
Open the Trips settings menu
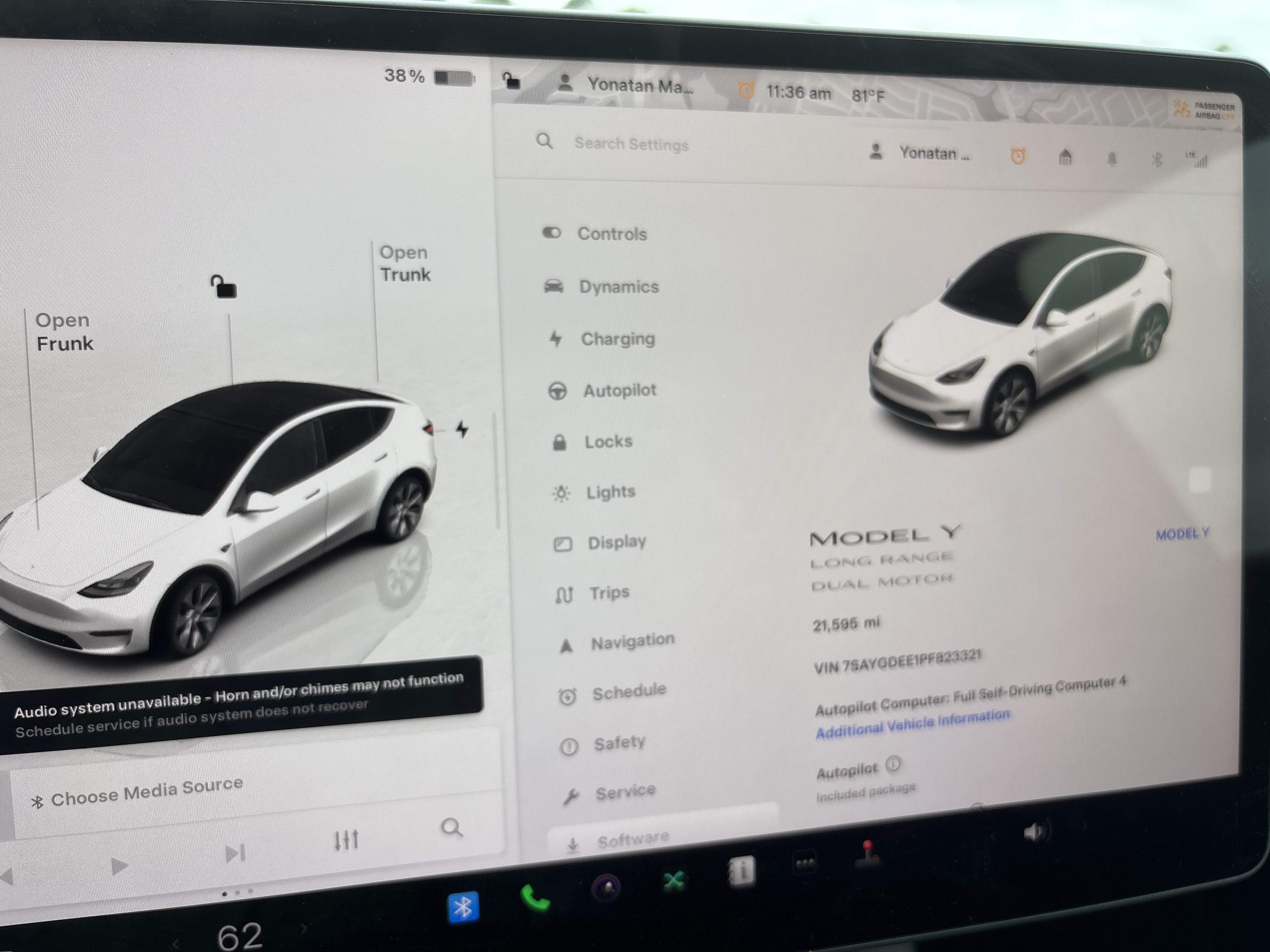point(592,593)
